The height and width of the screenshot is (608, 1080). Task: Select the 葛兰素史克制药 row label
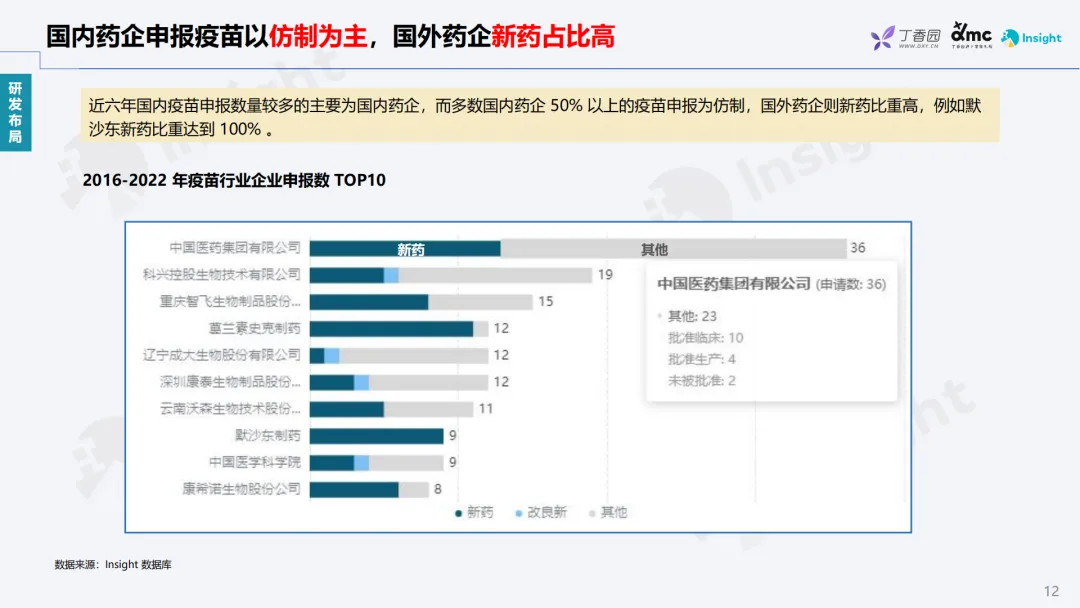pos(255,328)
